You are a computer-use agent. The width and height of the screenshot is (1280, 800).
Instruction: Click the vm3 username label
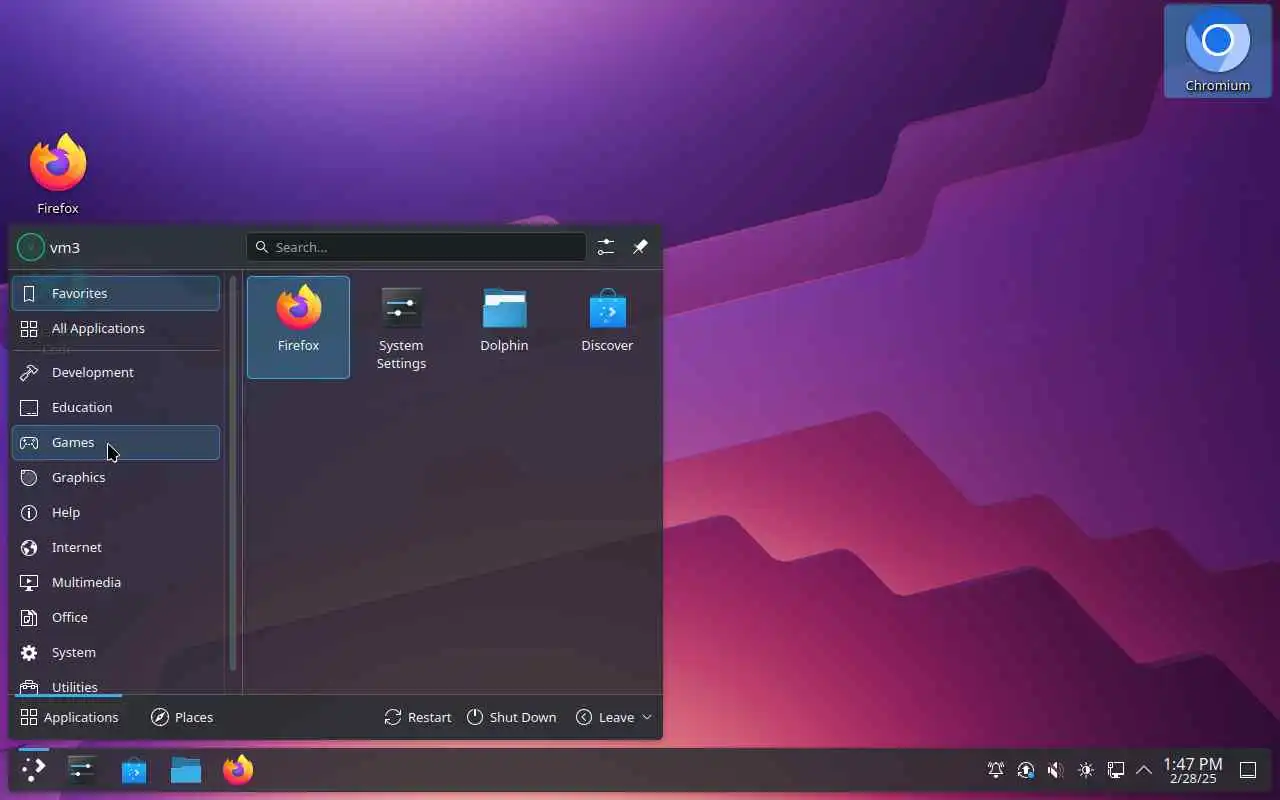point(65,247)
